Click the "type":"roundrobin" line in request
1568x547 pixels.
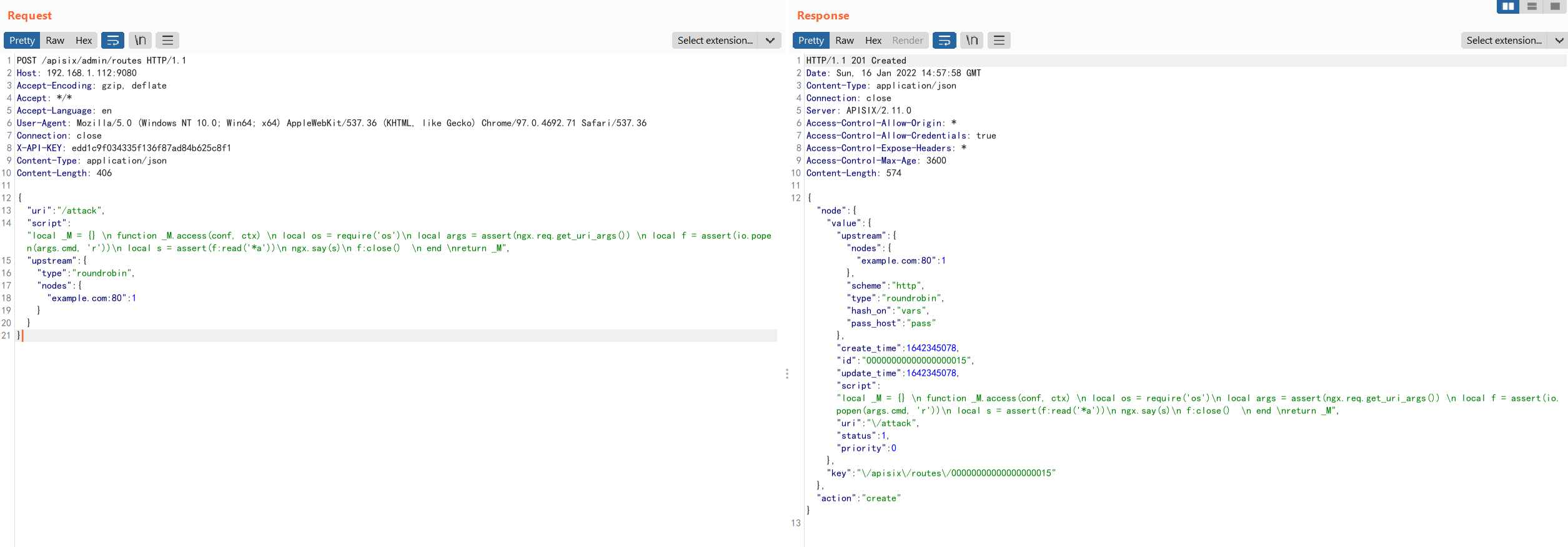[86, 273]
